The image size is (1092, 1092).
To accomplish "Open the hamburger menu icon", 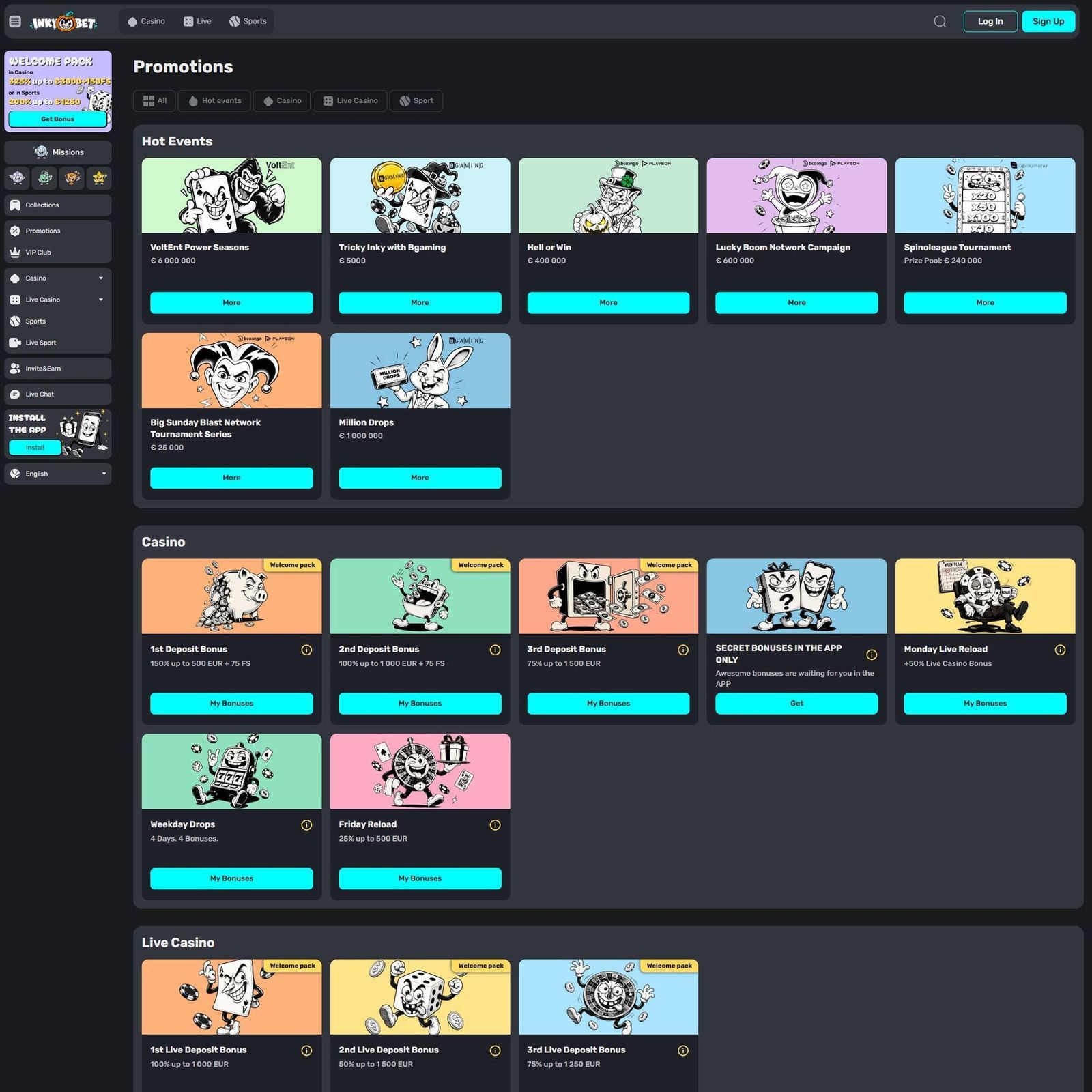I will [15, 21].
